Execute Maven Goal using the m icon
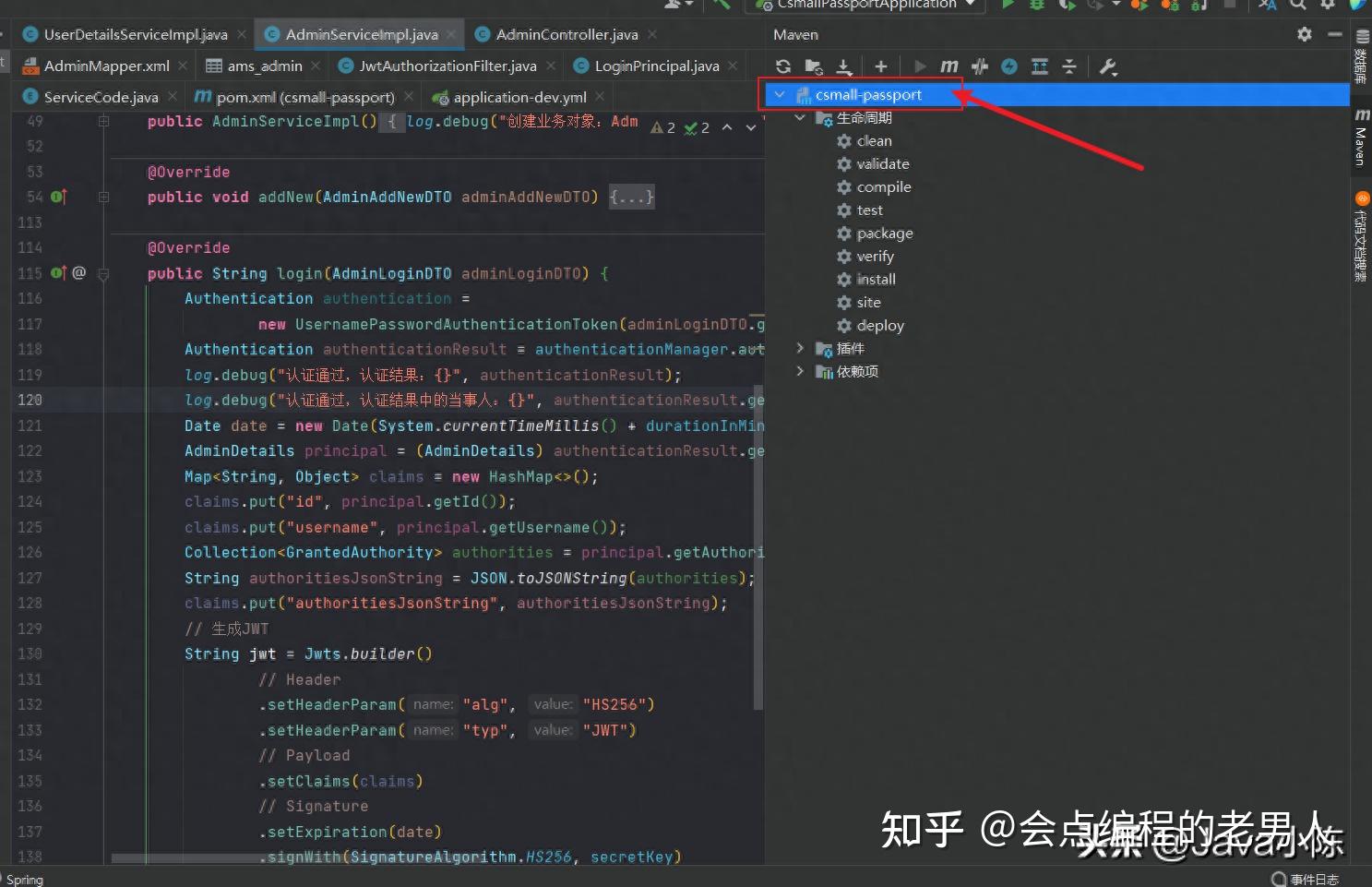This screenshot has width=1372, height=887. coord(948,66)
